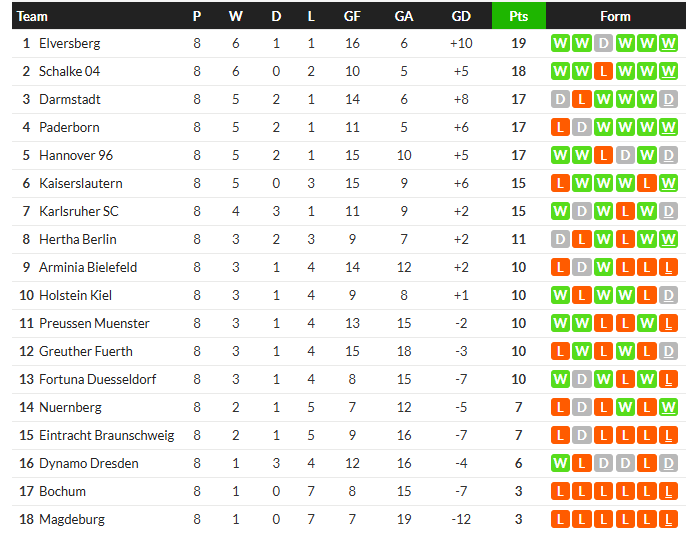Select the Magdeburg team name
The width and height of the screenshot is (699, 543).
click(72, 519)
